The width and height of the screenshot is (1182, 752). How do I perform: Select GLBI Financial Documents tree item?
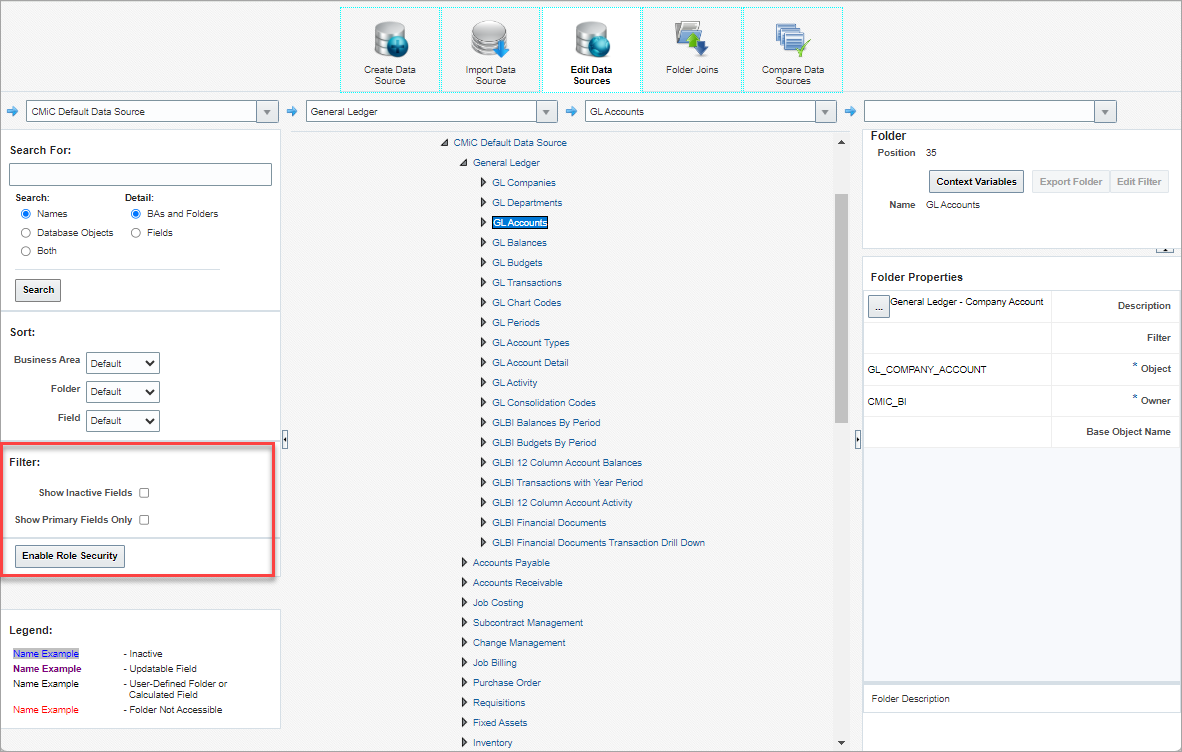click(549, 523)
